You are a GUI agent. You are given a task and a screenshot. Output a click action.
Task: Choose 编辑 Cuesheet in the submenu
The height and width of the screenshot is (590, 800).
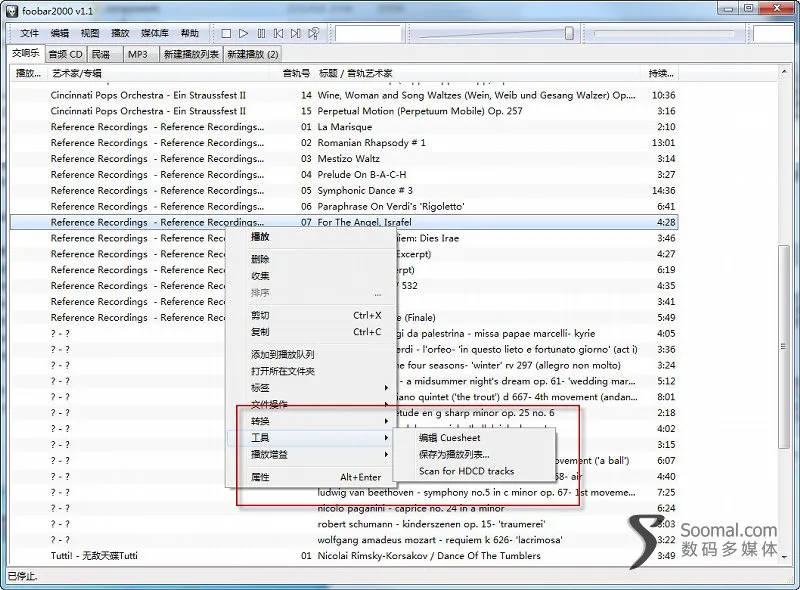tap(474, 438)
